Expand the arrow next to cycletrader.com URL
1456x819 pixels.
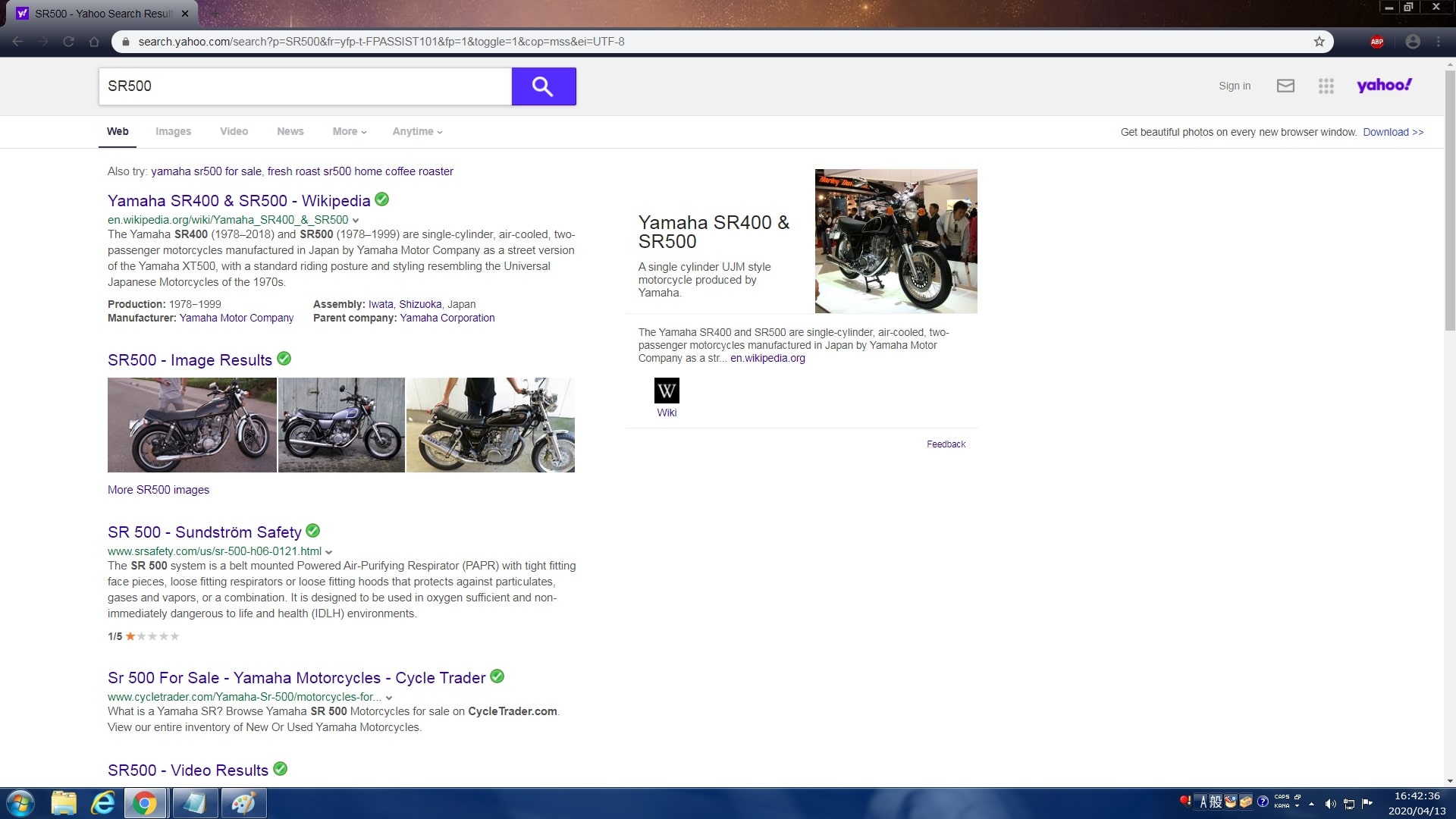389,698
